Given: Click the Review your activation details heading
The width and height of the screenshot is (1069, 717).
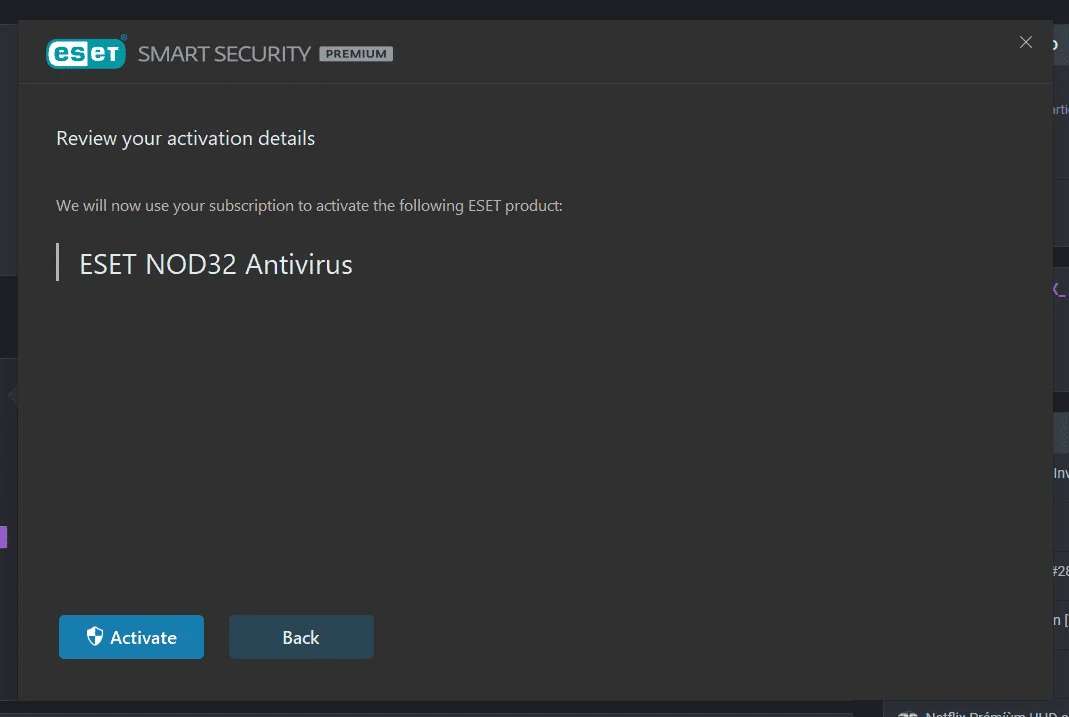Looking at the screenshot, I should [x=185, y=138].
